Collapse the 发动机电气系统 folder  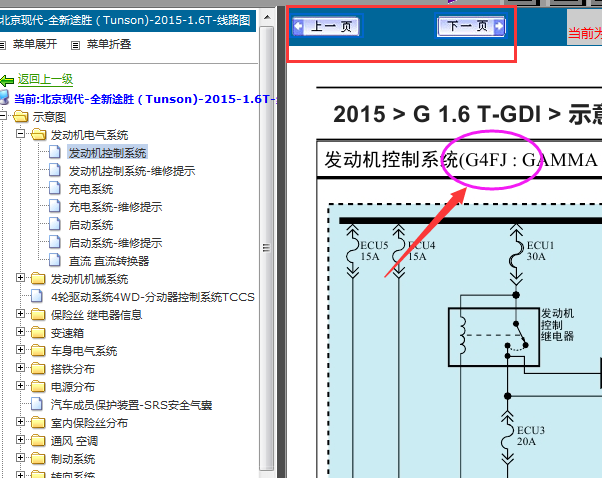20,134
